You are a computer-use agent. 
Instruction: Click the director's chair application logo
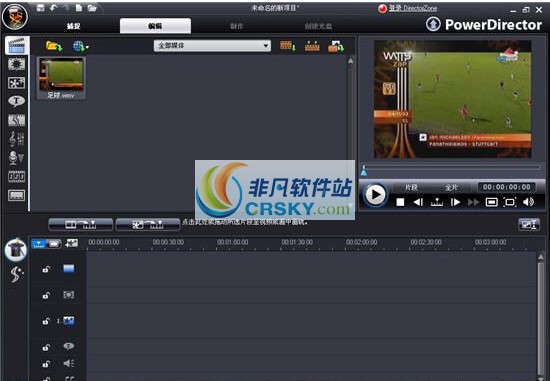coord(15,16)
